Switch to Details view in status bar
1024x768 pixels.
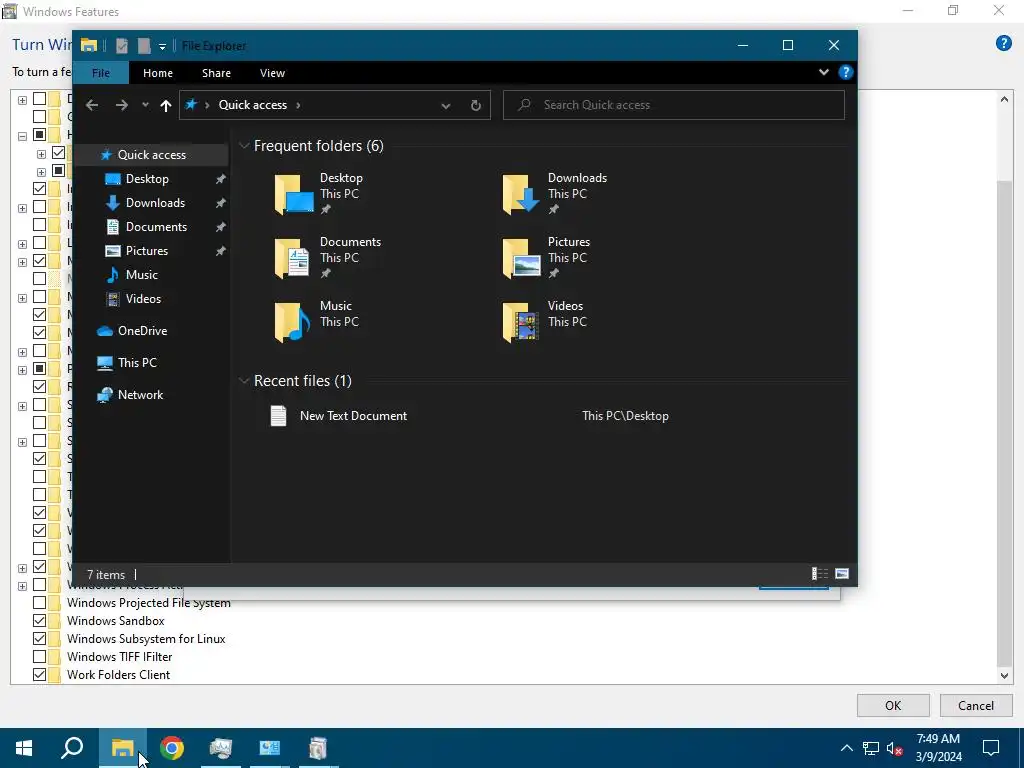[x=820, y=574]
